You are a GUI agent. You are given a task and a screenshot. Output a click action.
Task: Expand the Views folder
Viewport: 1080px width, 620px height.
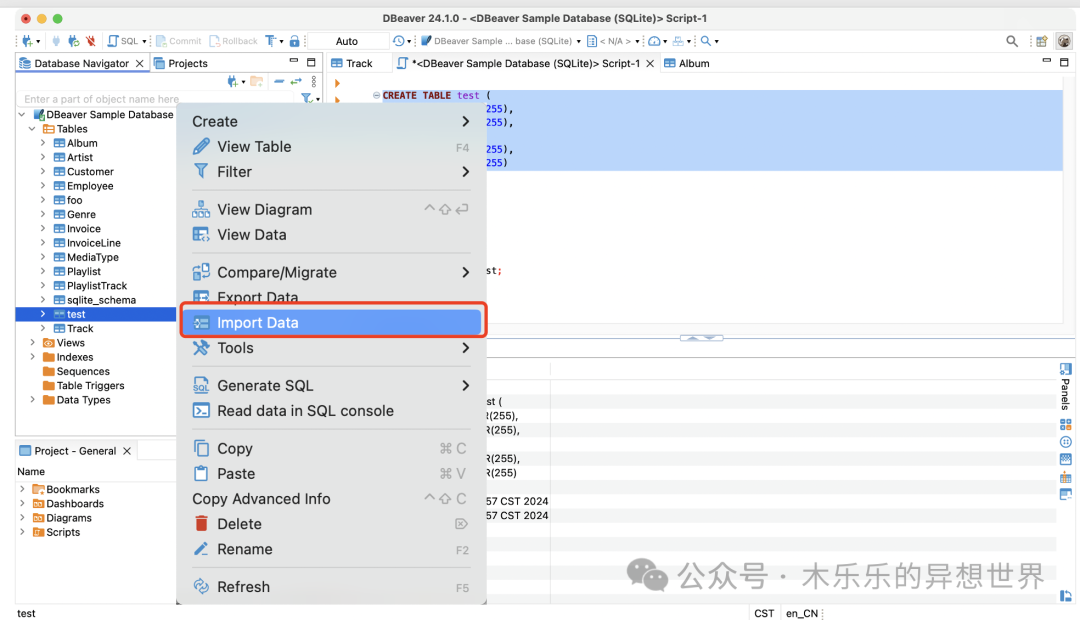click(32, 342)
